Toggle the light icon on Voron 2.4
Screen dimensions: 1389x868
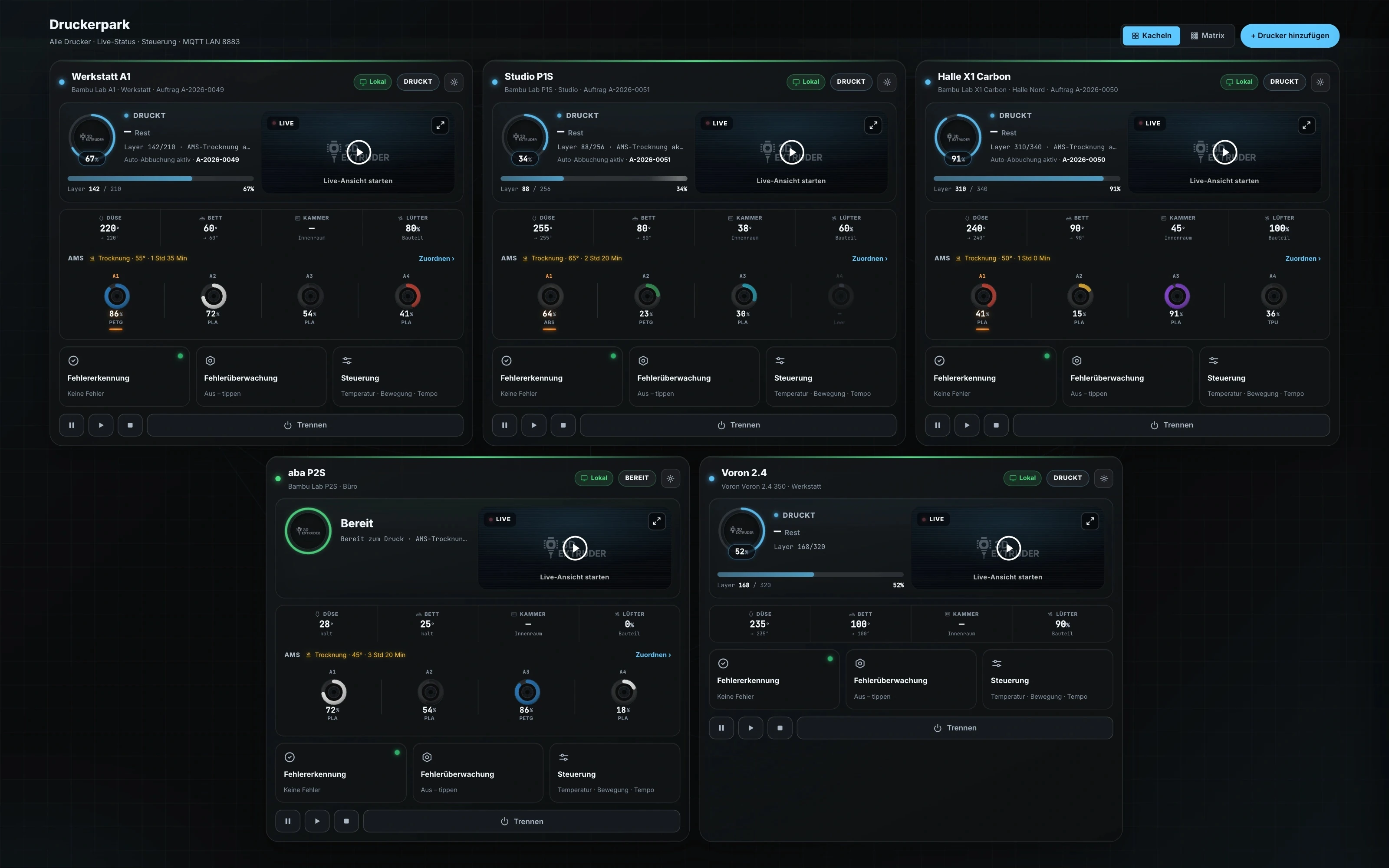click(1104, 478)
